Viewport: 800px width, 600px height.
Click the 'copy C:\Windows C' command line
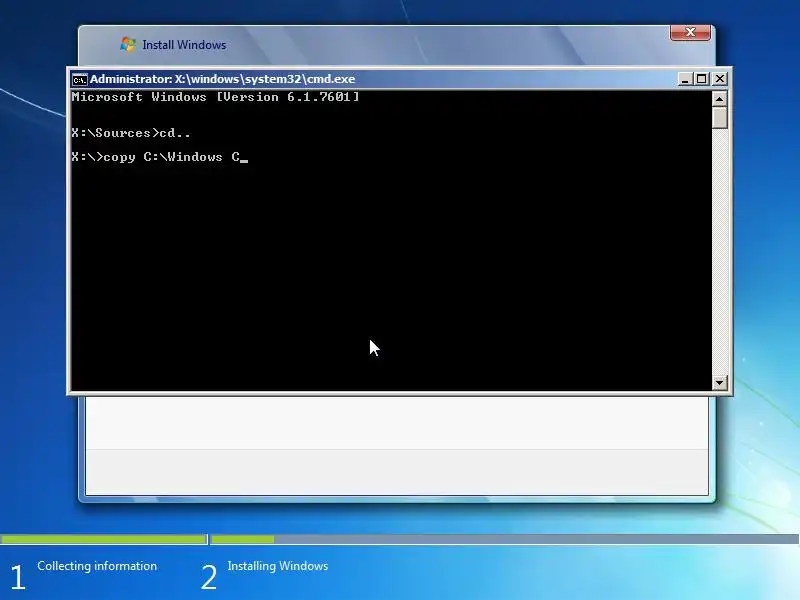(x=159, y=157)
